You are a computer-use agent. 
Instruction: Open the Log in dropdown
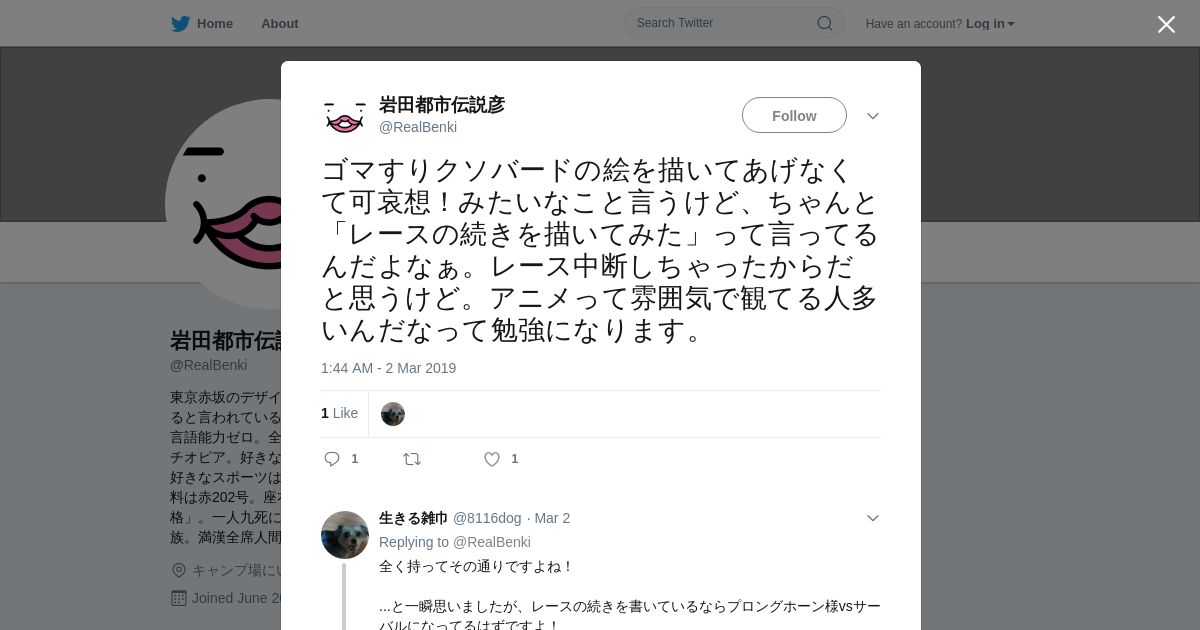(x=990, y=24)
